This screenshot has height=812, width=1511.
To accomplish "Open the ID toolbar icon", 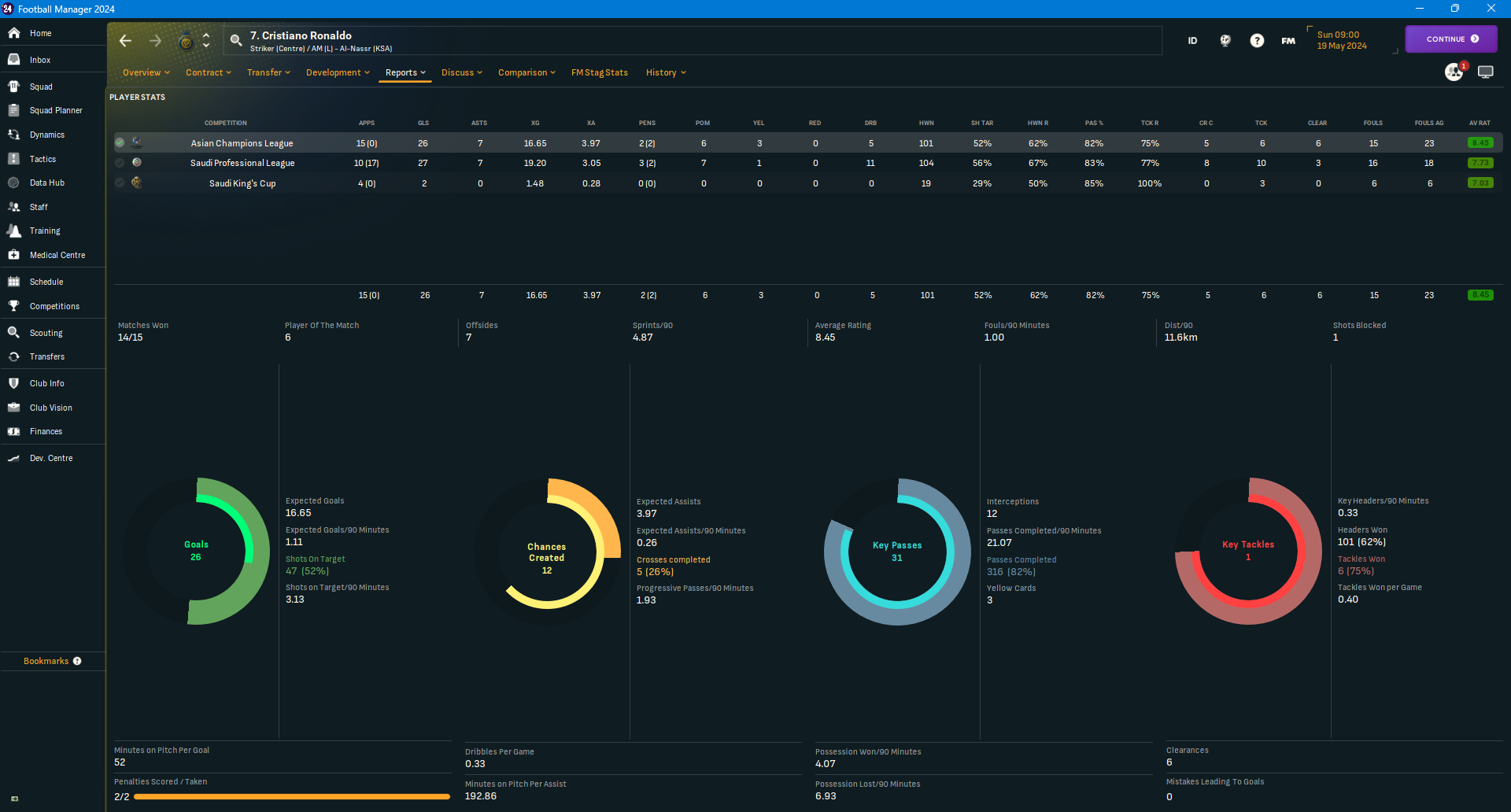I will [x=1192, y=40].
